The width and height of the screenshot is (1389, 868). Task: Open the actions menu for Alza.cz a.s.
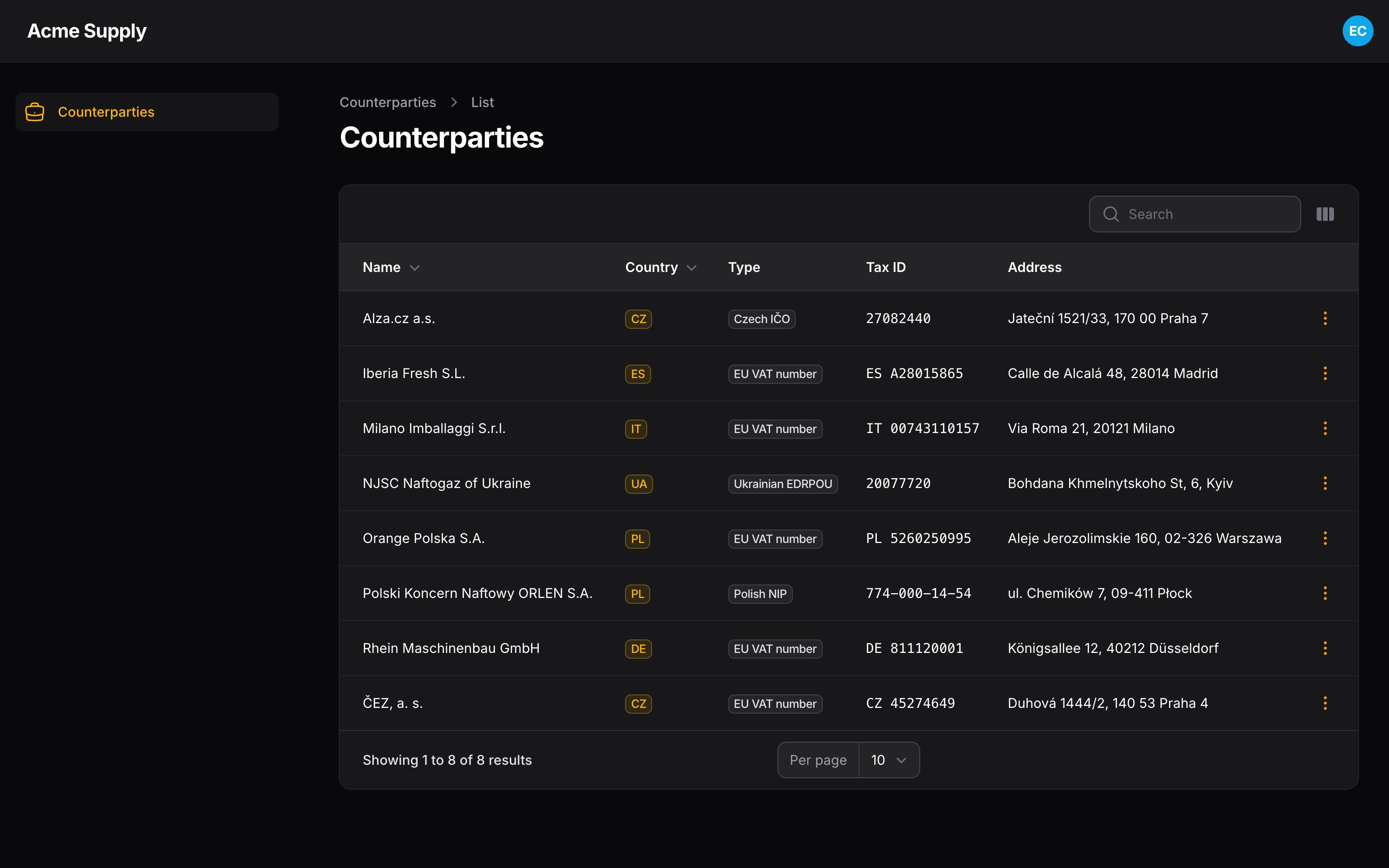[1325, 319]
